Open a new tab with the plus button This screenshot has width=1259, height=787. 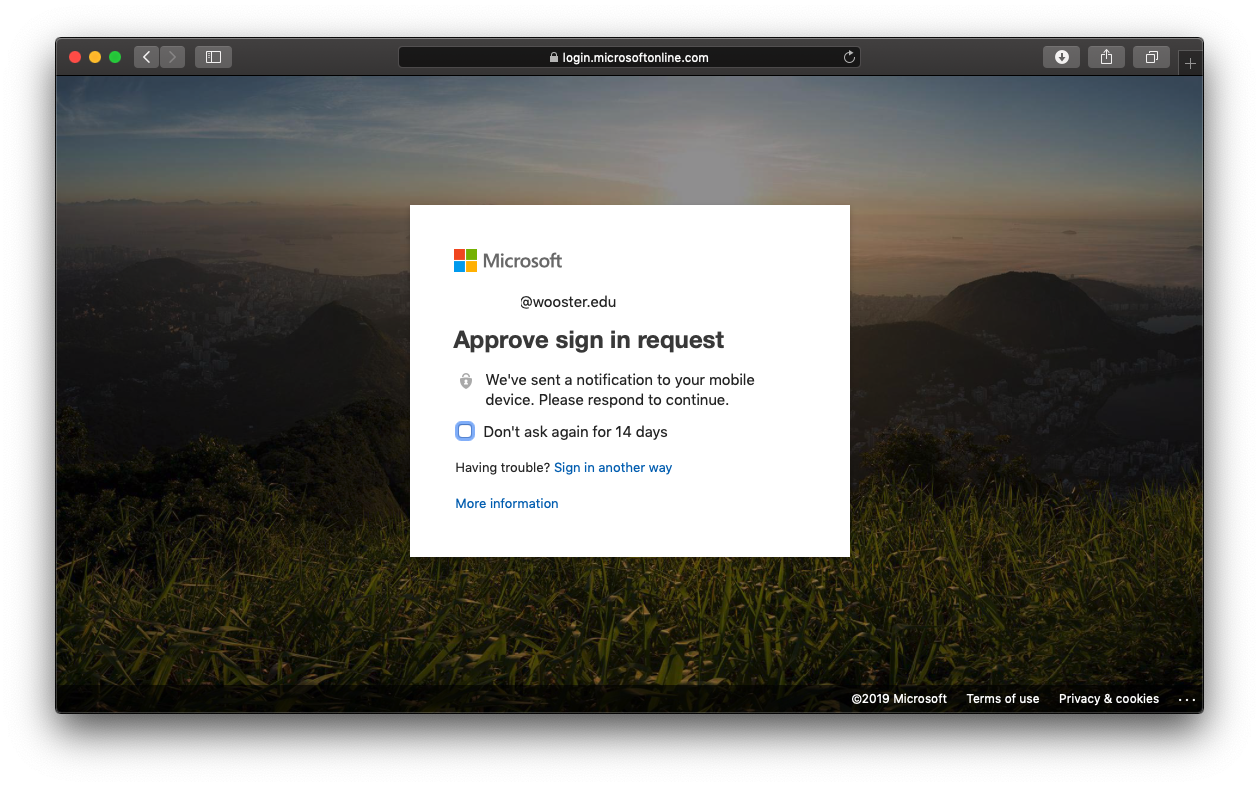coord(1190,62)
